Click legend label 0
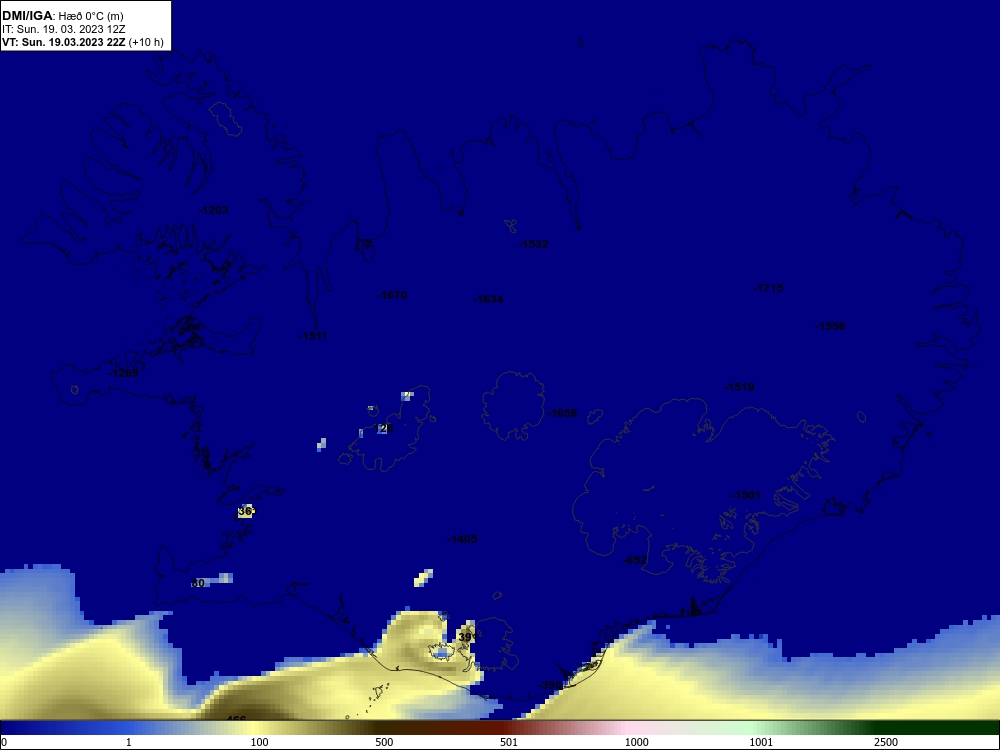This screenshot has width=1000, height=750. pos(4,742)
